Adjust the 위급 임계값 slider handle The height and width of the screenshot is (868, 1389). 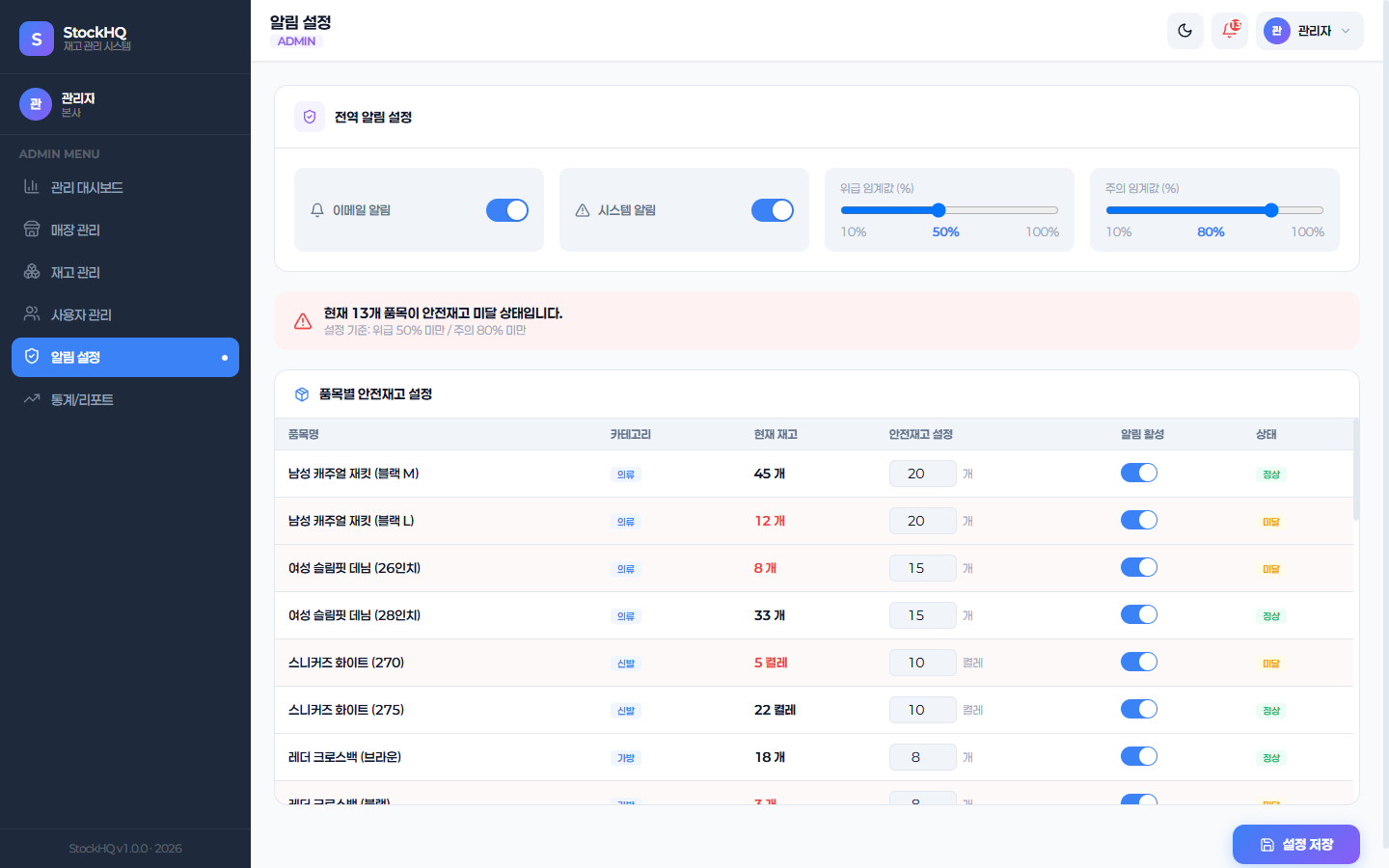tap(939, 210)
